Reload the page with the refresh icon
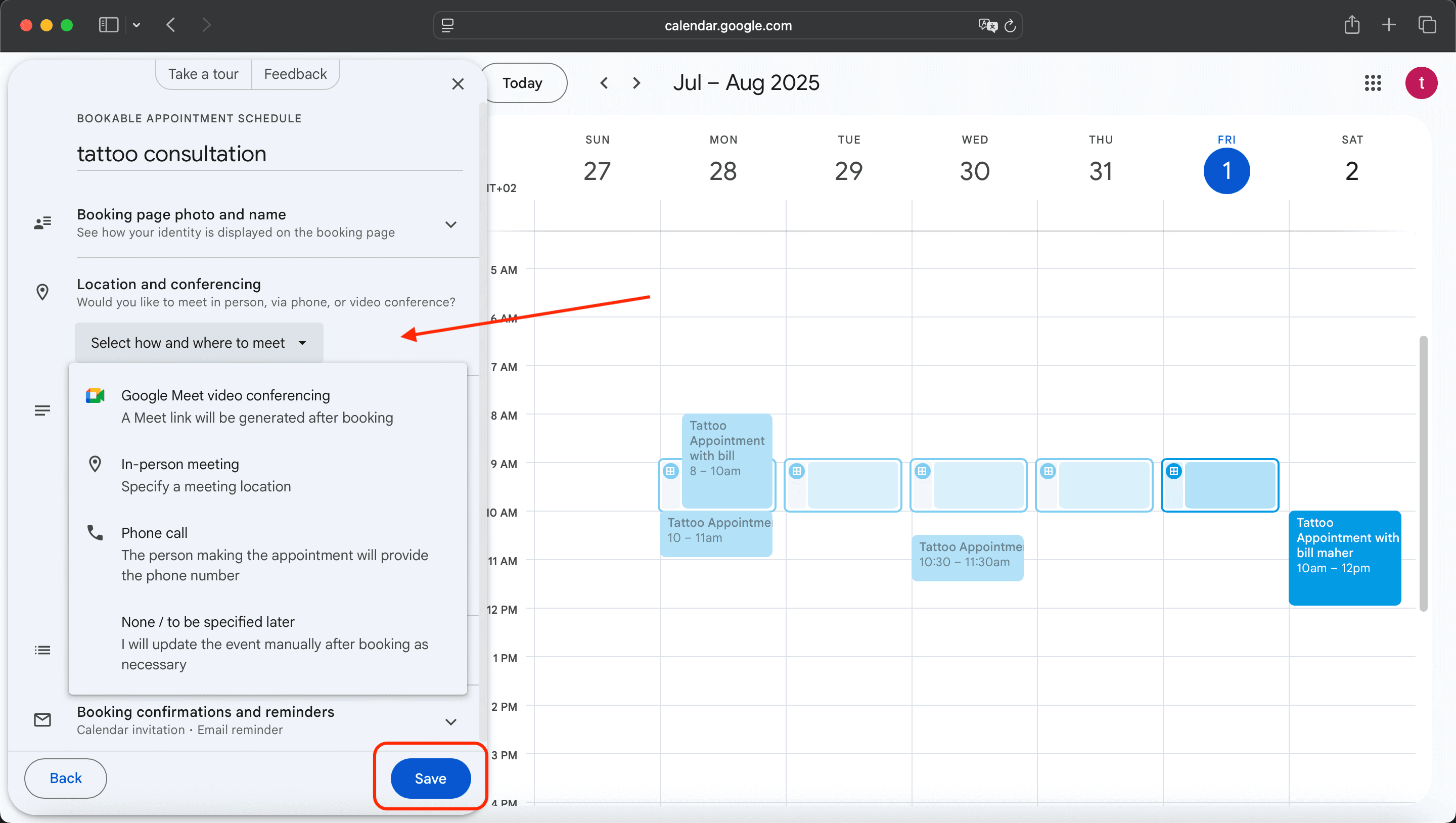Image resolution: width=1456 pixels, height=823 pixels. [x=1010, y=25]
